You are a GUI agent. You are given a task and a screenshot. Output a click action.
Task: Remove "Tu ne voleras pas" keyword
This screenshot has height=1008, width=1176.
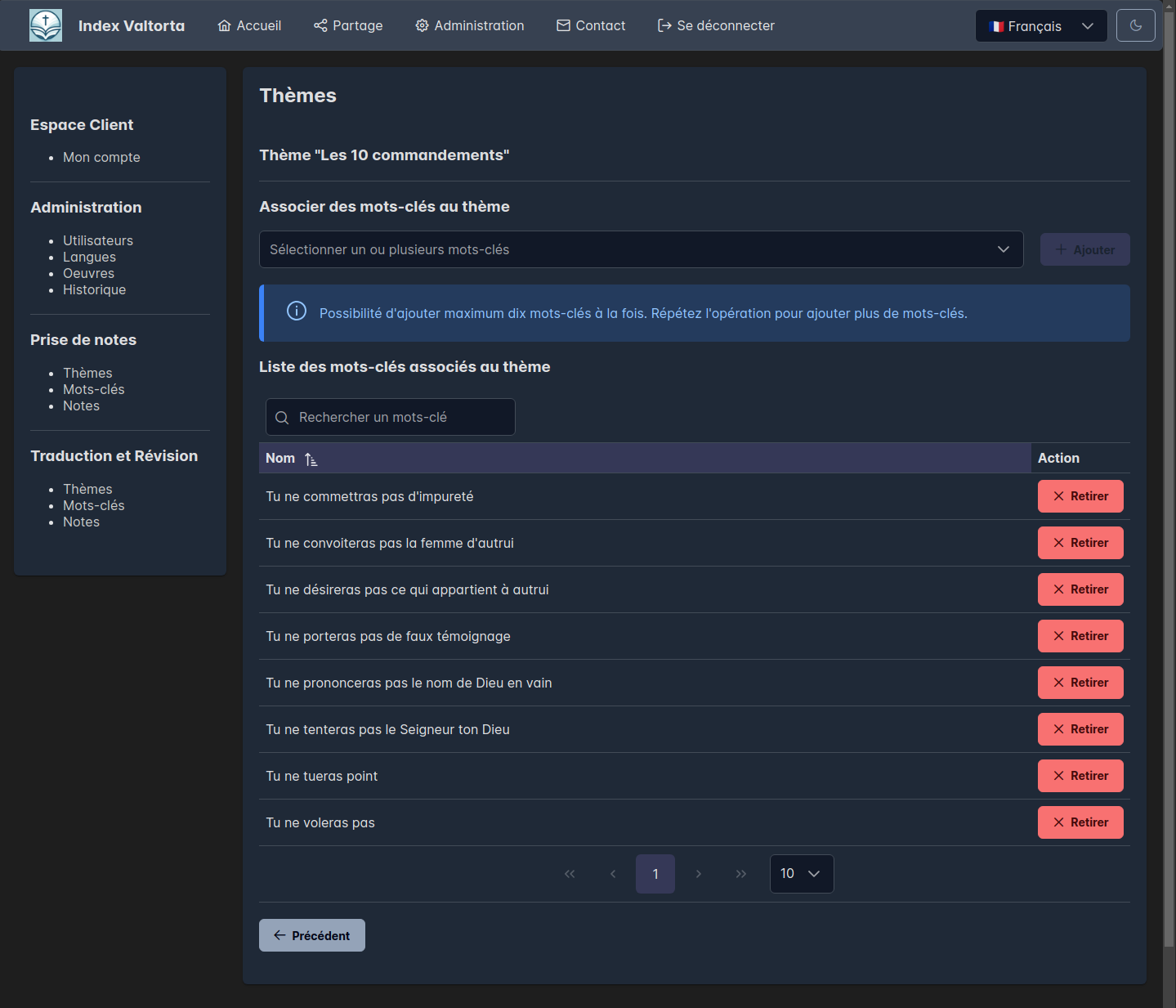(x=1080, y=822)
